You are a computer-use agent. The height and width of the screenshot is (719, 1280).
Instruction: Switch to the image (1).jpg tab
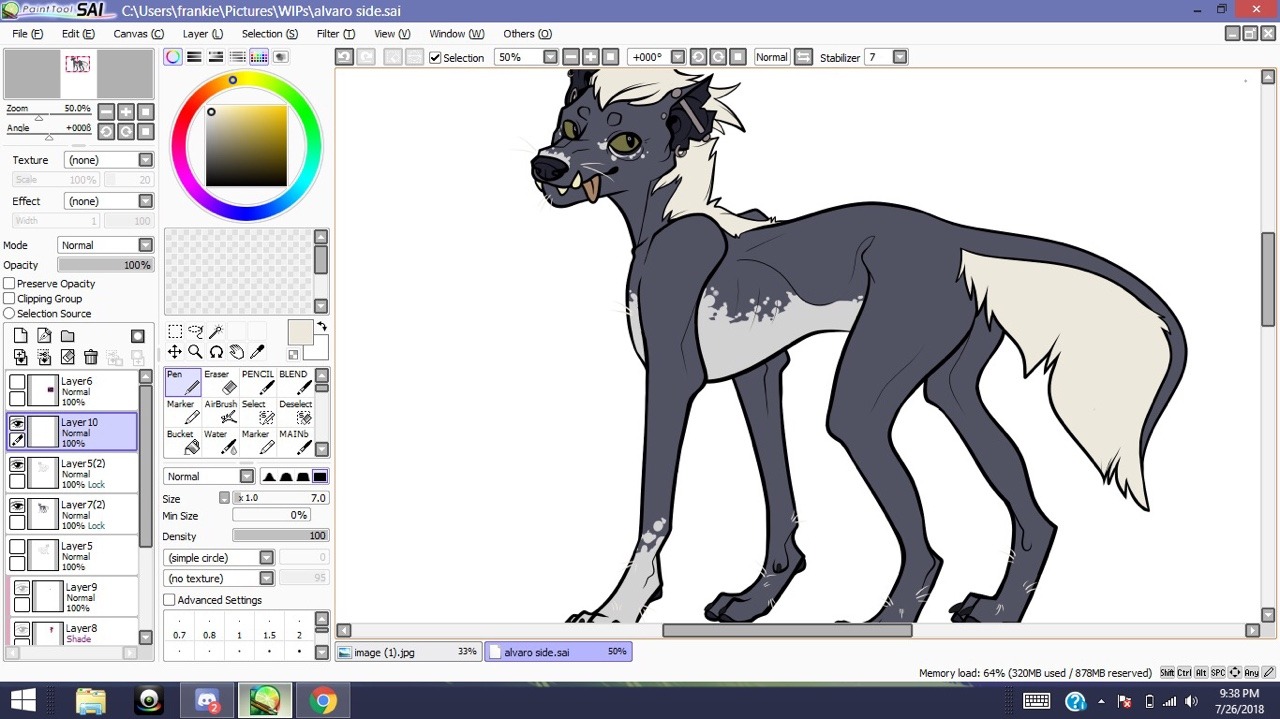(408, 652)
